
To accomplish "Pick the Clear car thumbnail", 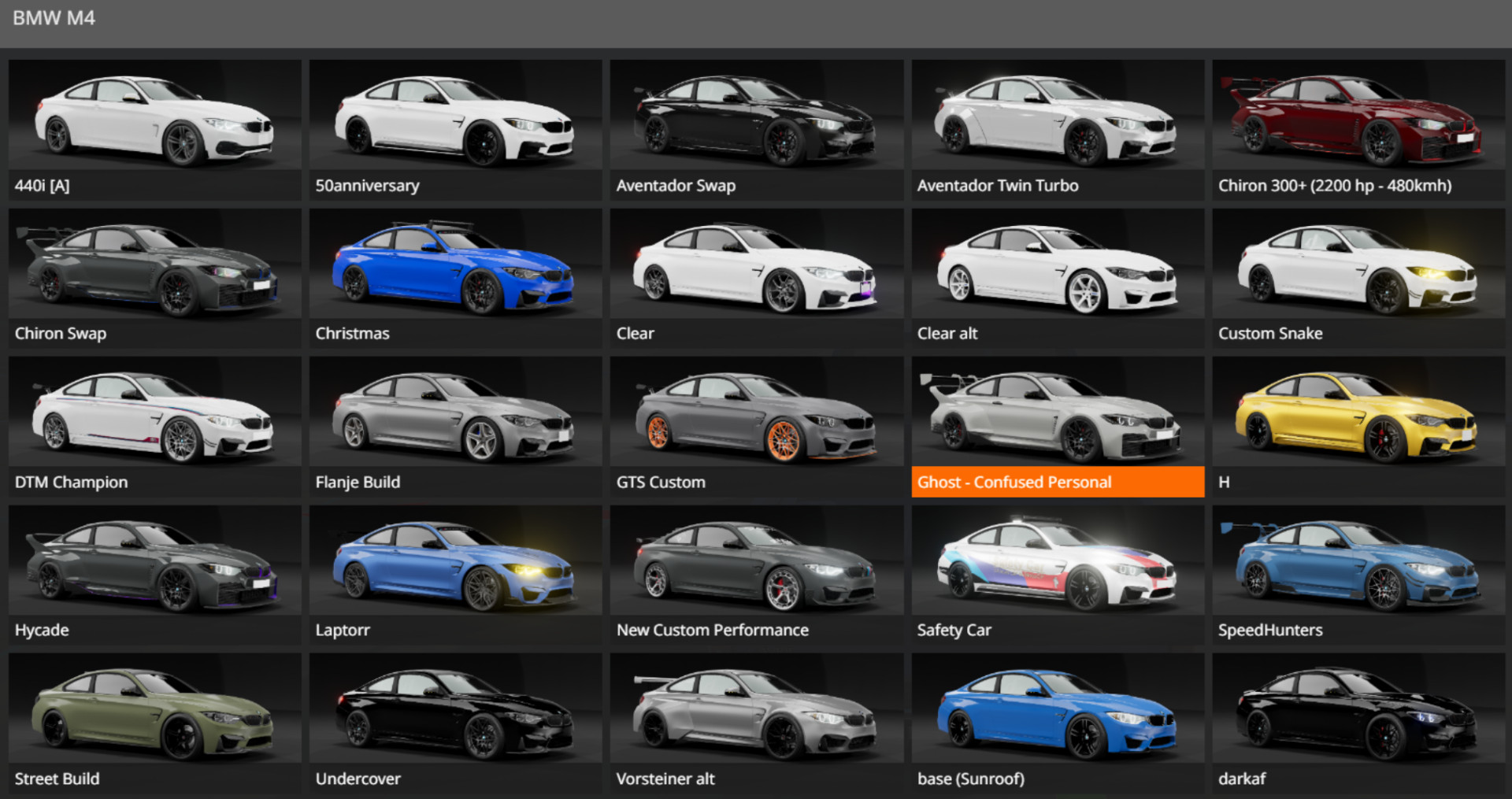I will 756,278.
